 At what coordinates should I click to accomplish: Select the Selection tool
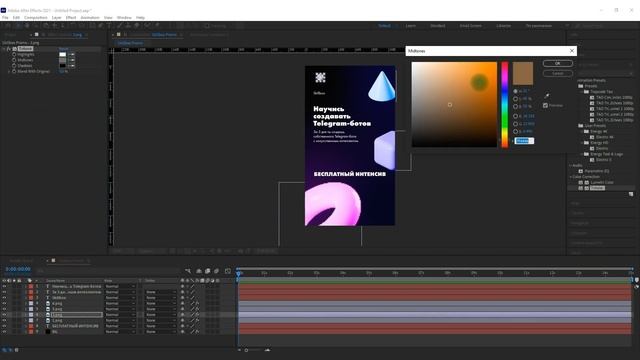18,25
